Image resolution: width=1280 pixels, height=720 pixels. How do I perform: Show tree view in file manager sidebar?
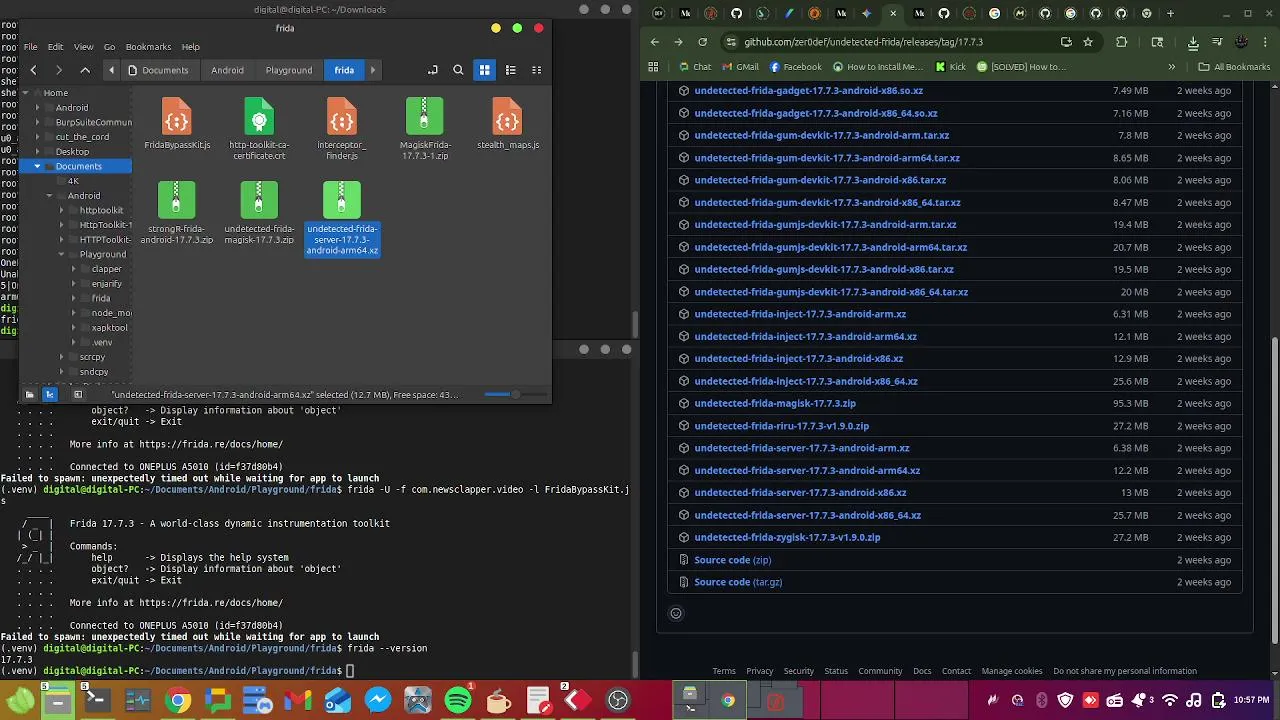click(49, 394)
